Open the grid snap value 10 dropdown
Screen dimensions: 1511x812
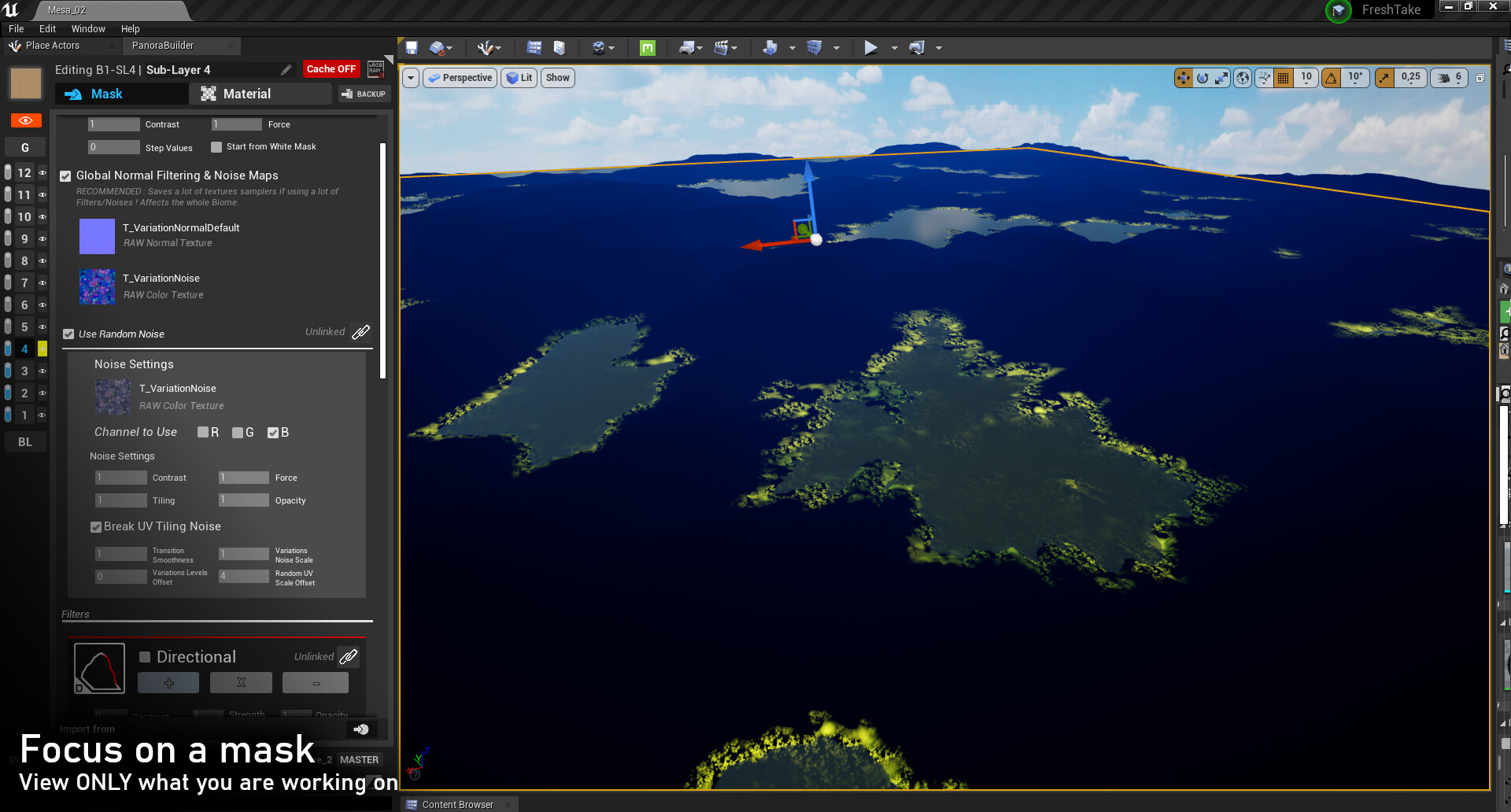point(1306,78)
